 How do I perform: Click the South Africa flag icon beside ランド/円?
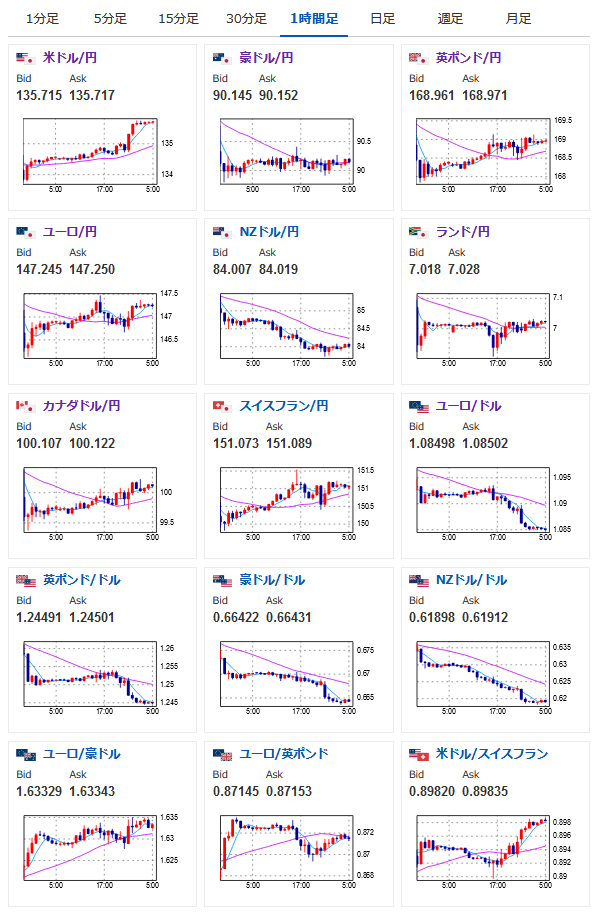click(x=419, y=232)
